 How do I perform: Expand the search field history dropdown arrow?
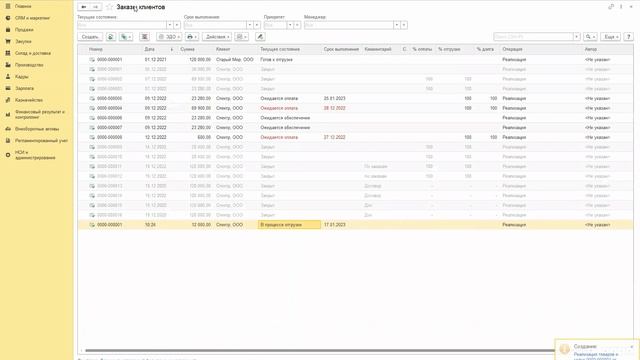click(576, 37)
